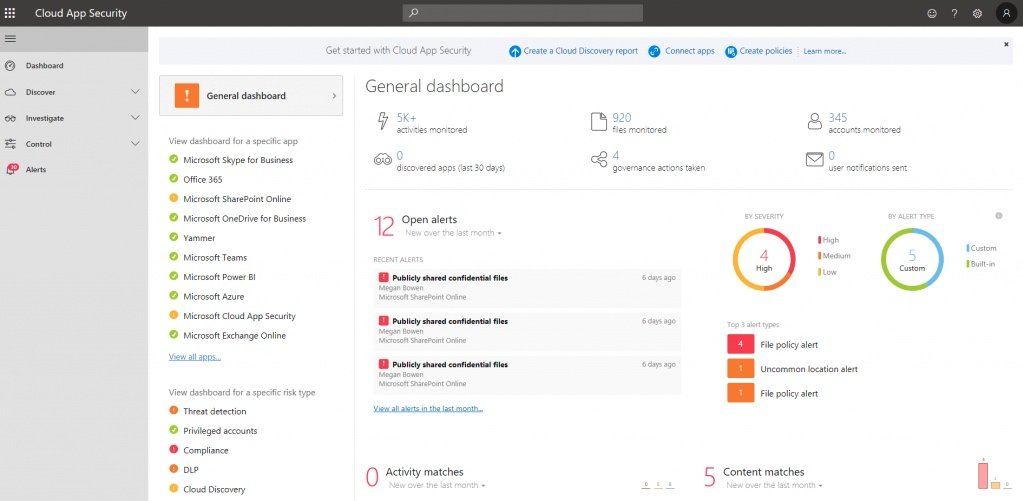Click the severity donut chart

pyautogui.click(x=764, y=260)
